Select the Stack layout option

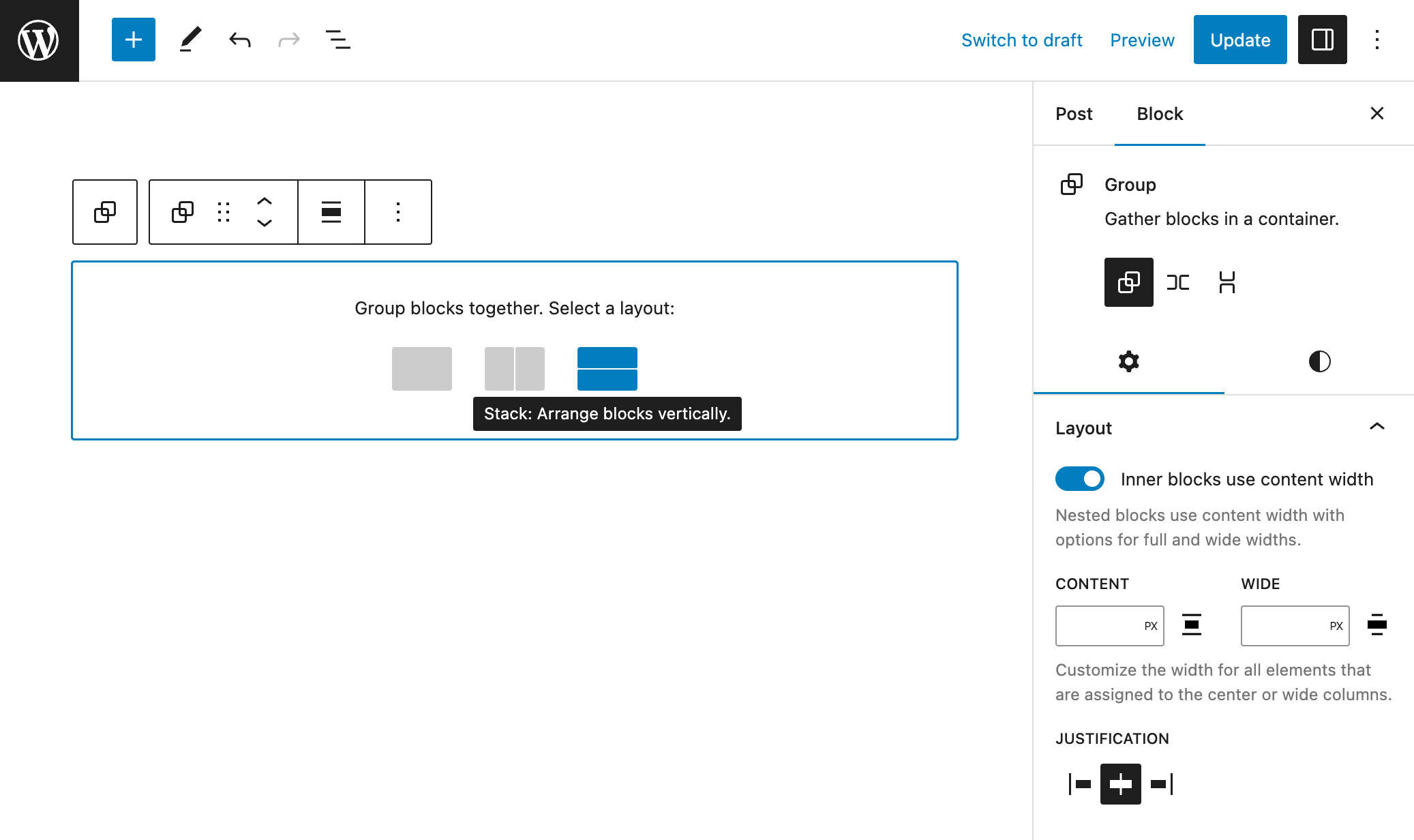[x=607, y=369]
